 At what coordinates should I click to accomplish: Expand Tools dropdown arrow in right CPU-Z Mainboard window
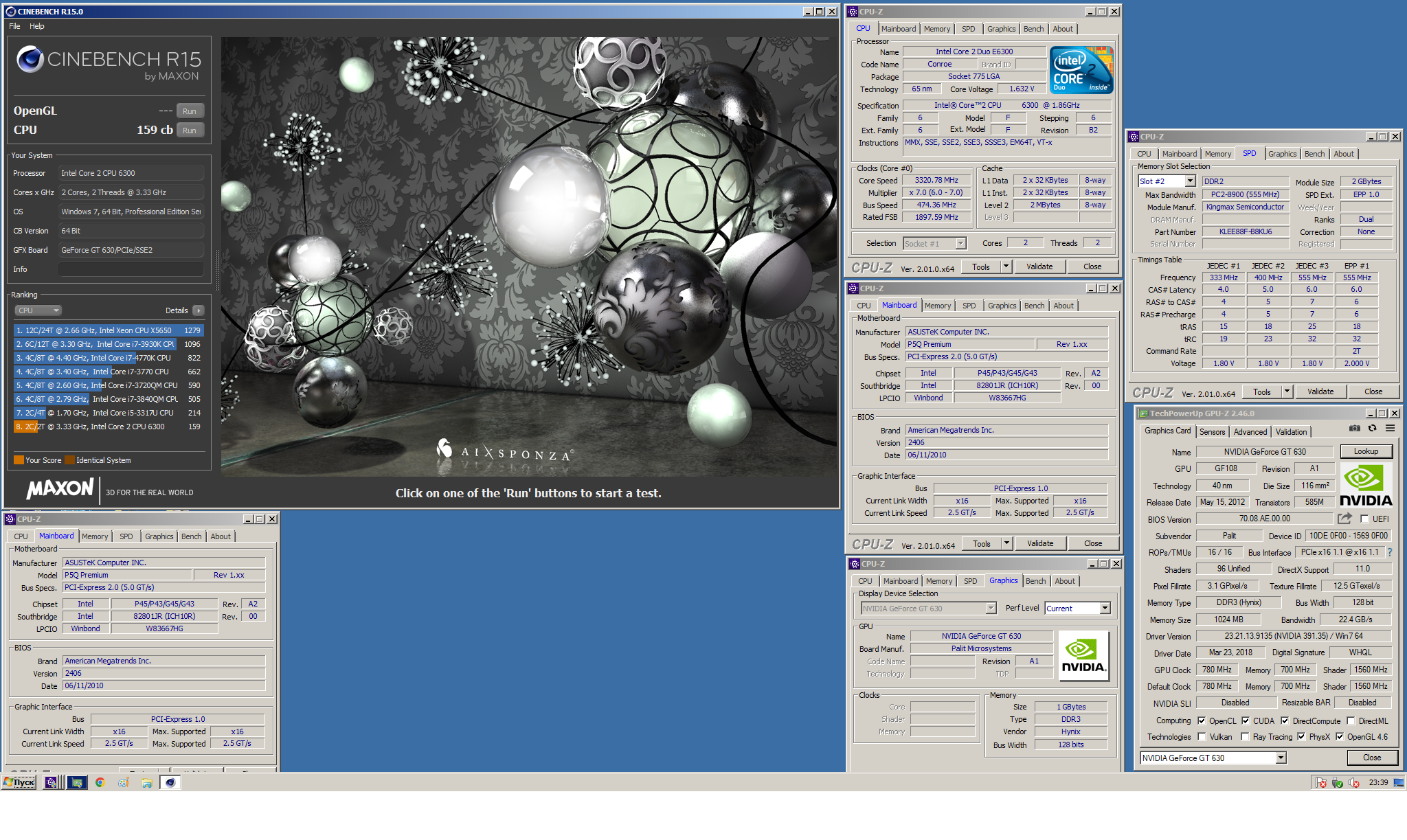(x=1006, y=543)
